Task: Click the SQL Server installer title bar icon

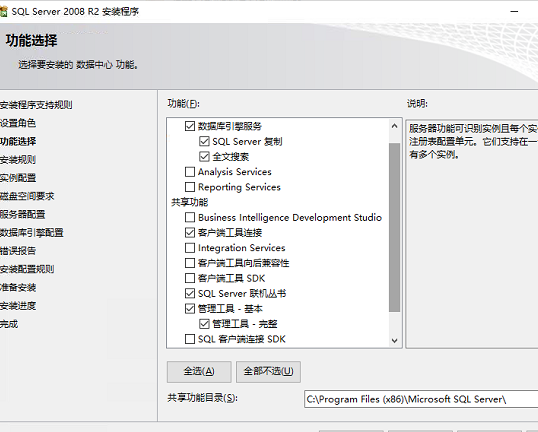Action: tap(3, 12)
